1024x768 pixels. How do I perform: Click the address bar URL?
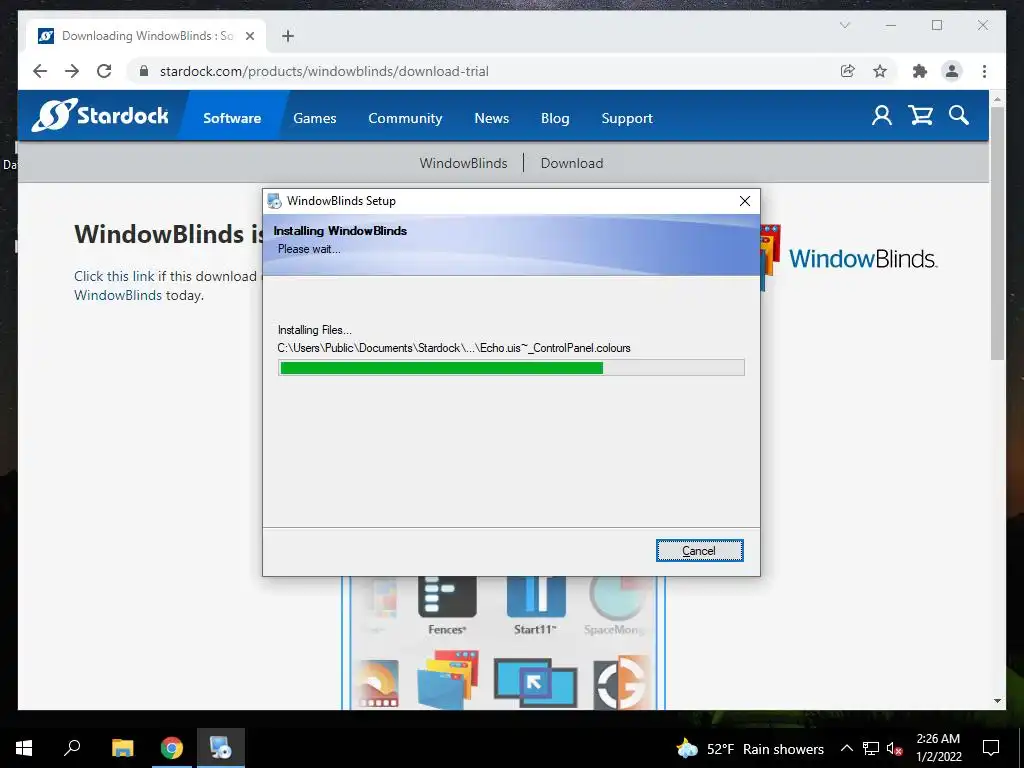pos(324,71)
